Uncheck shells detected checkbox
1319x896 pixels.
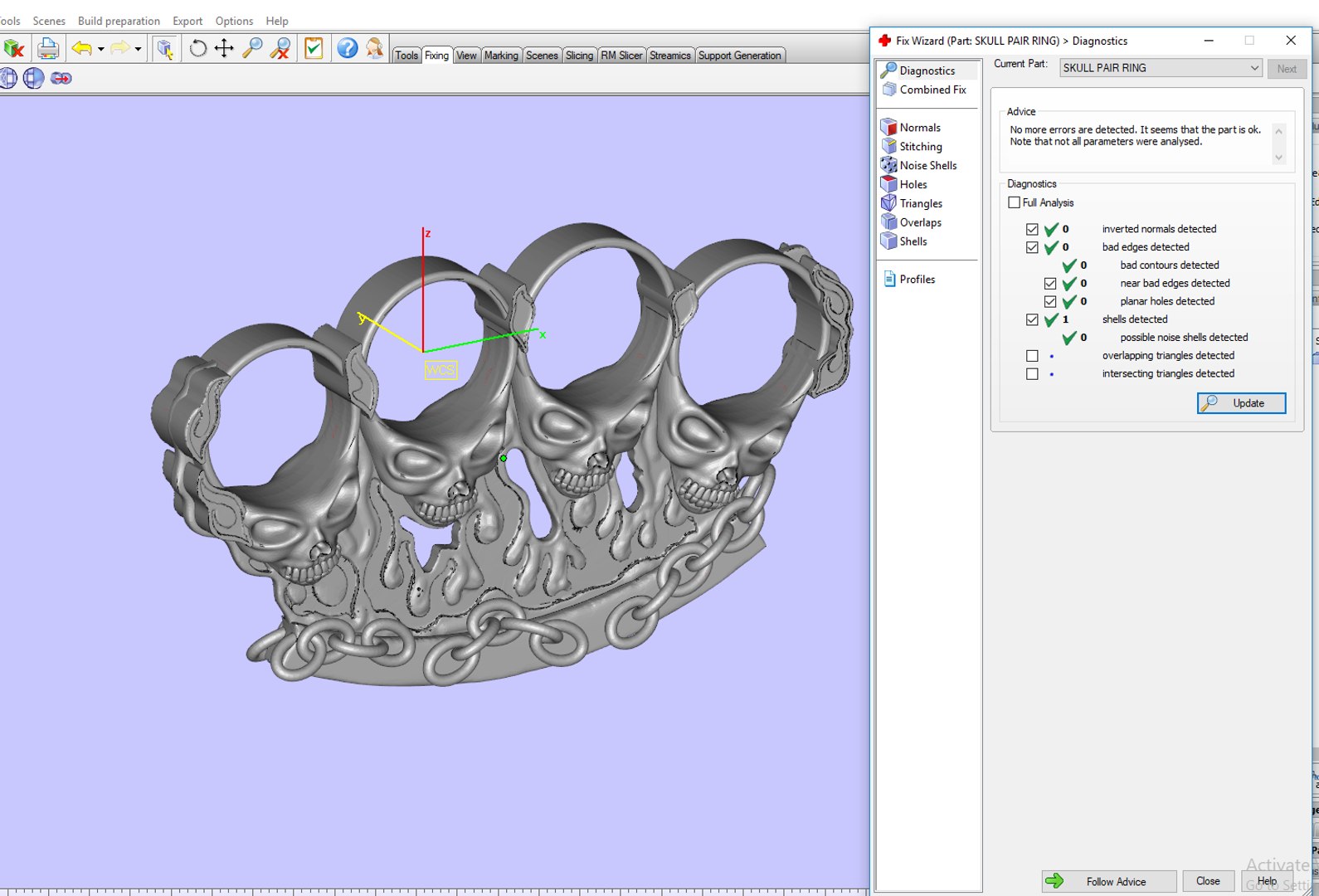(1032, 319)
